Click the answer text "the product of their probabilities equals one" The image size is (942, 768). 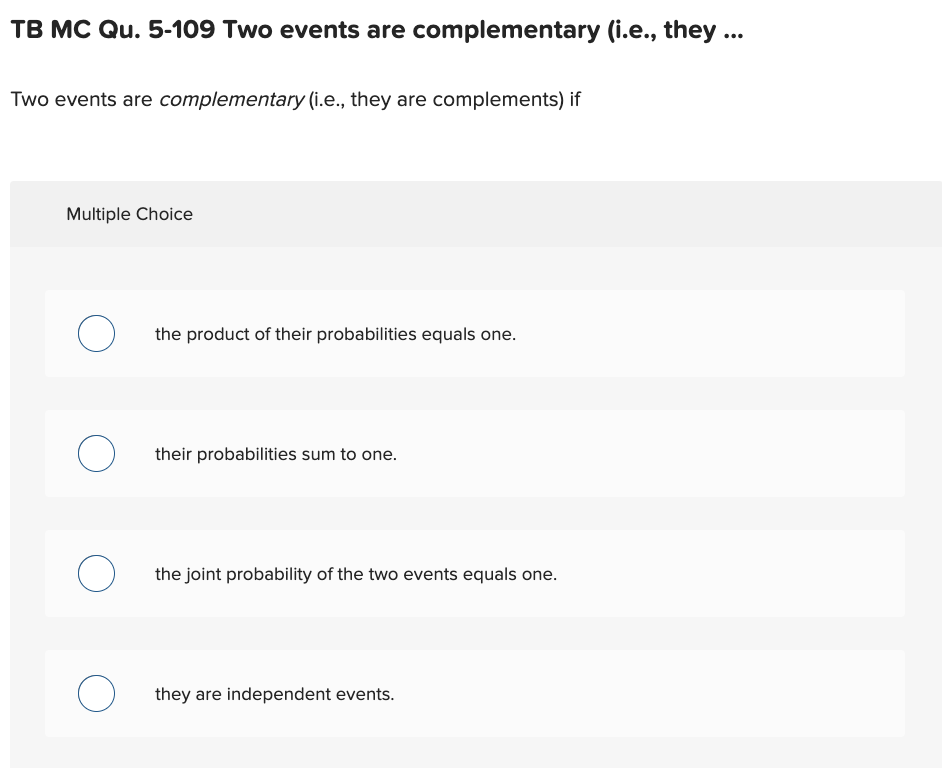coord(336,334)
